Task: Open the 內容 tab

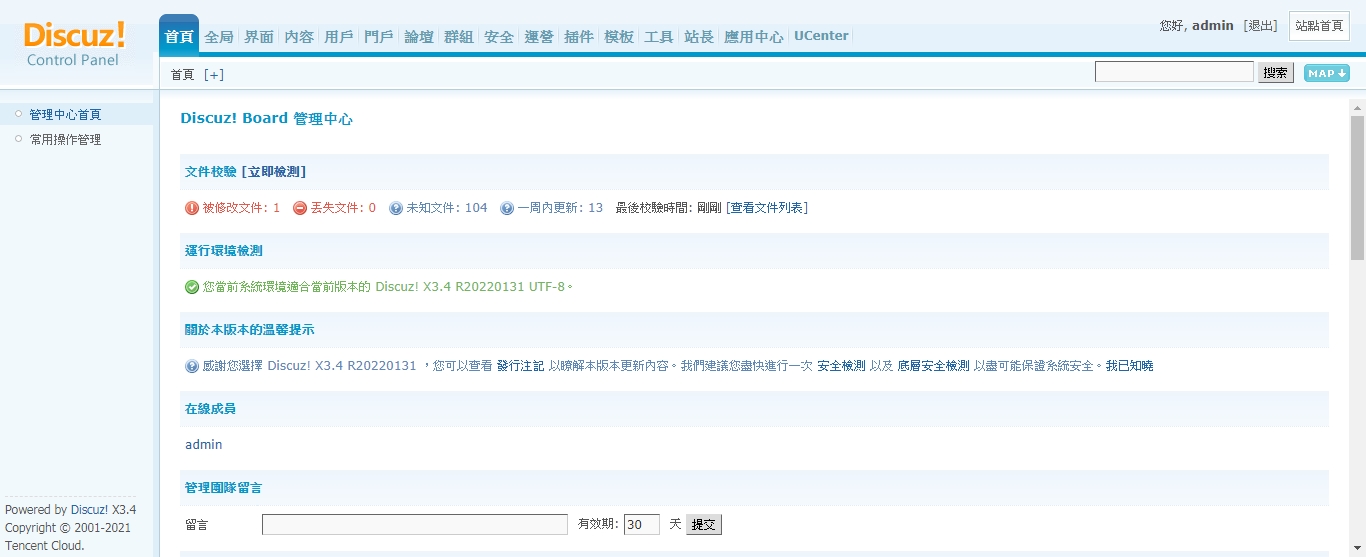Action: pos(299,36)
